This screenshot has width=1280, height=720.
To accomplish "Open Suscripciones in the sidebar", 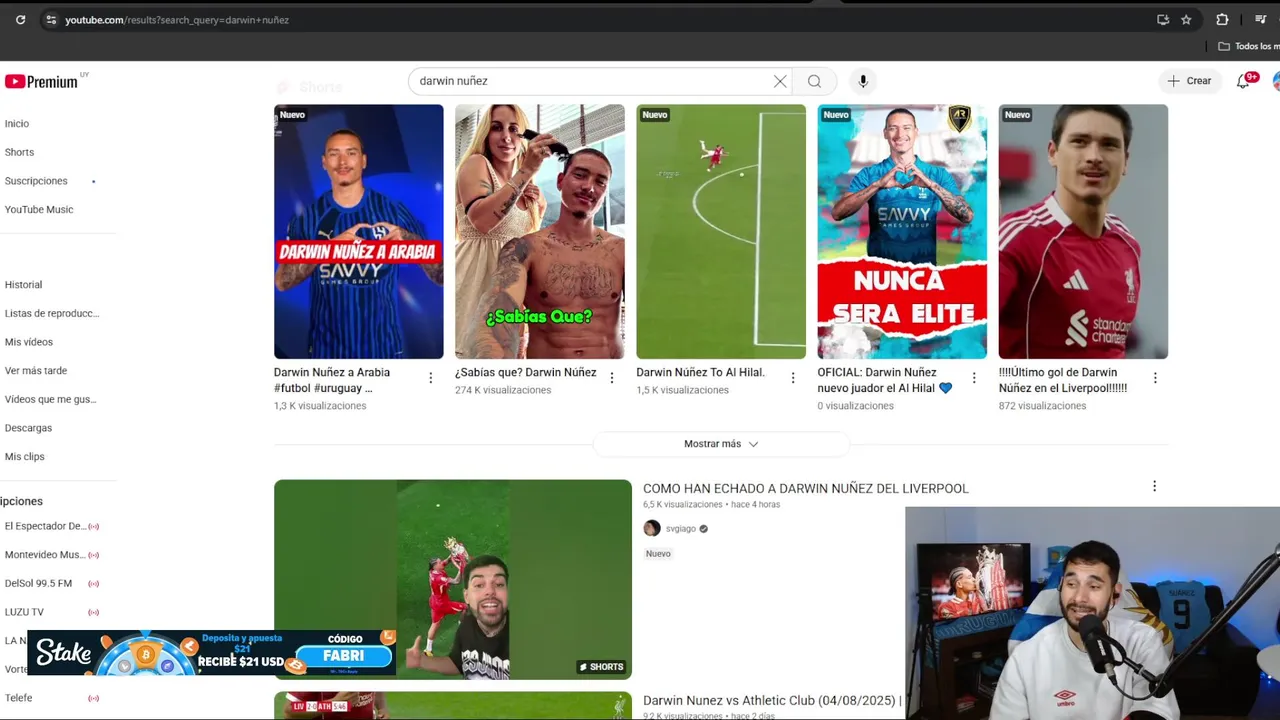I will [36, 181].
